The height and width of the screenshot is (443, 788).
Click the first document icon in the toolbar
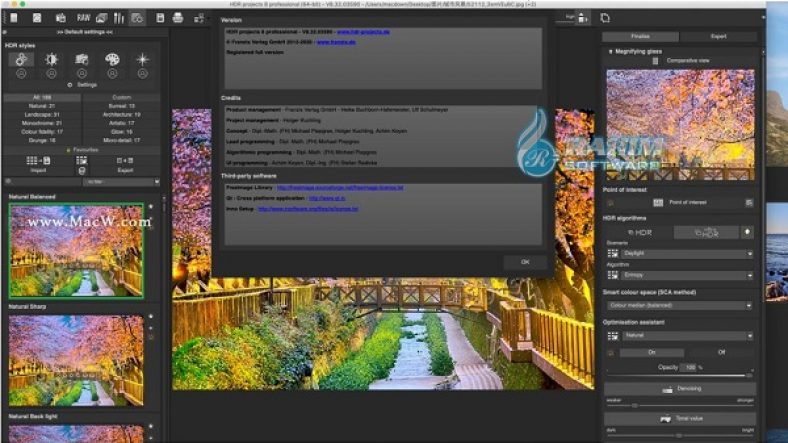(14, 18)
